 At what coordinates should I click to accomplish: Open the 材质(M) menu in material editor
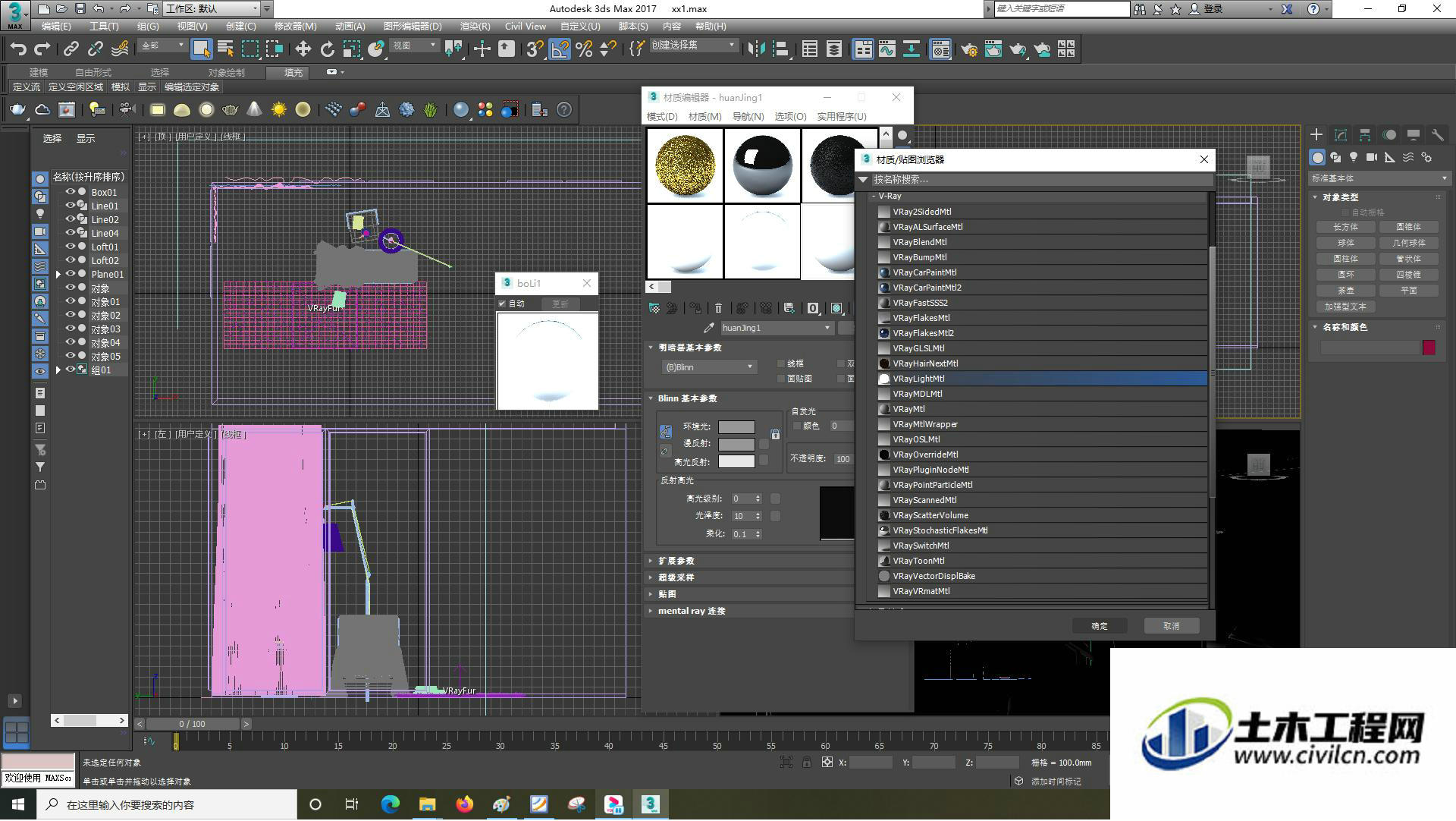[704, 117]
